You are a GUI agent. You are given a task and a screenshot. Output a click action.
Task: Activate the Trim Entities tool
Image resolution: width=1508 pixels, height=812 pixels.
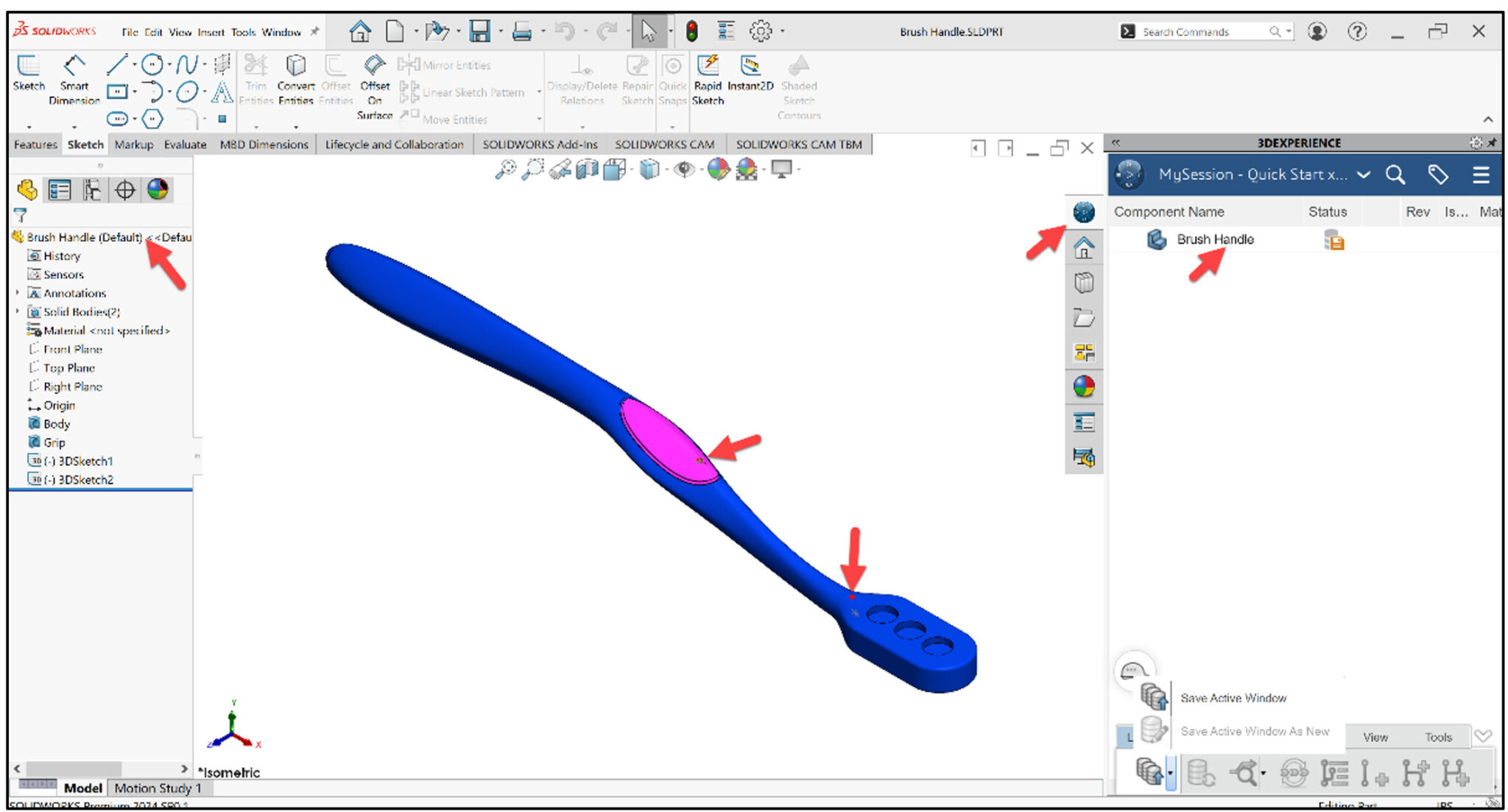(x=256, y=74)
